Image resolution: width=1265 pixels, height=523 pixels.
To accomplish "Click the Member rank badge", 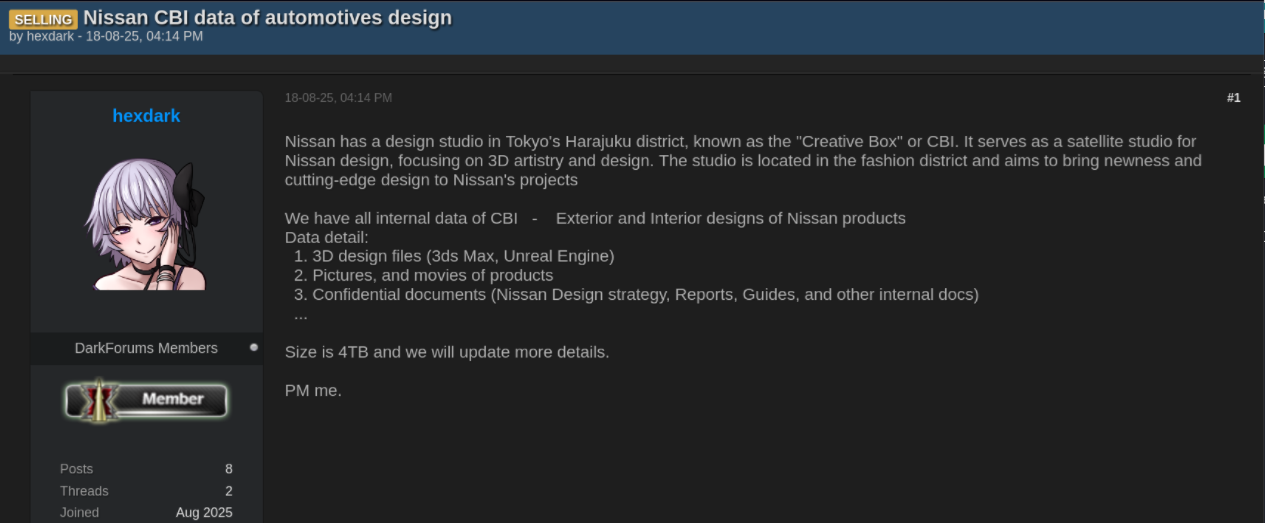I will [x=146, y=400].
